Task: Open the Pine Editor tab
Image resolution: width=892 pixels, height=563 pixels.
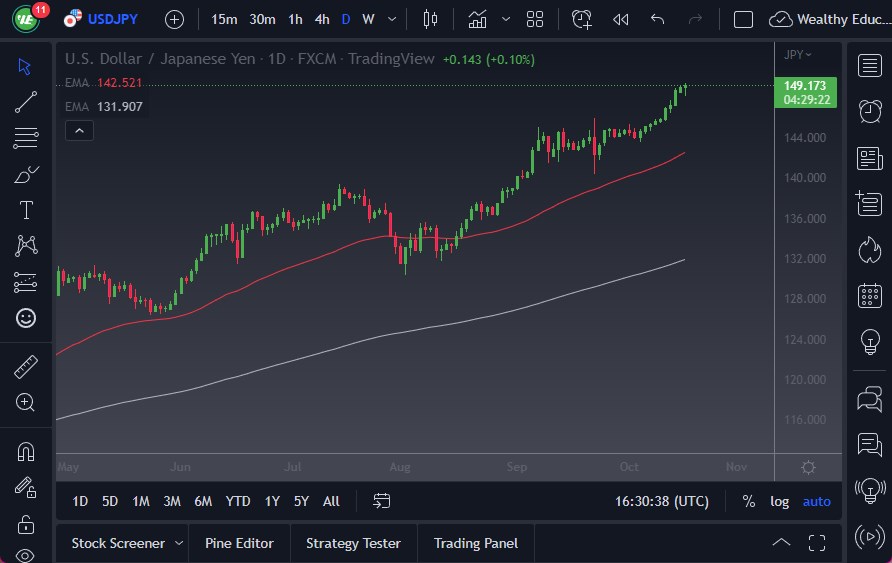Action: pos(239,543)
